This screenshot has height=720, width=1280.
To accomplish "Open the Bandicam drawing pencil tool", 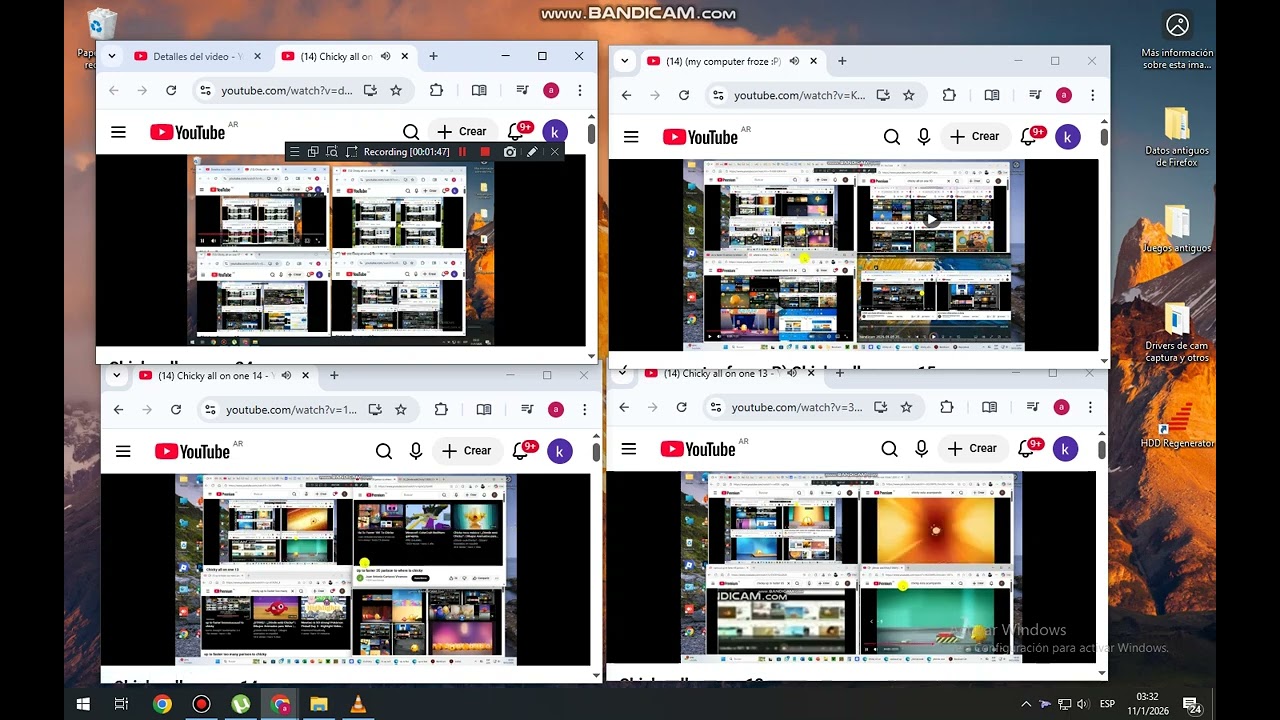I will click(532, 152).
